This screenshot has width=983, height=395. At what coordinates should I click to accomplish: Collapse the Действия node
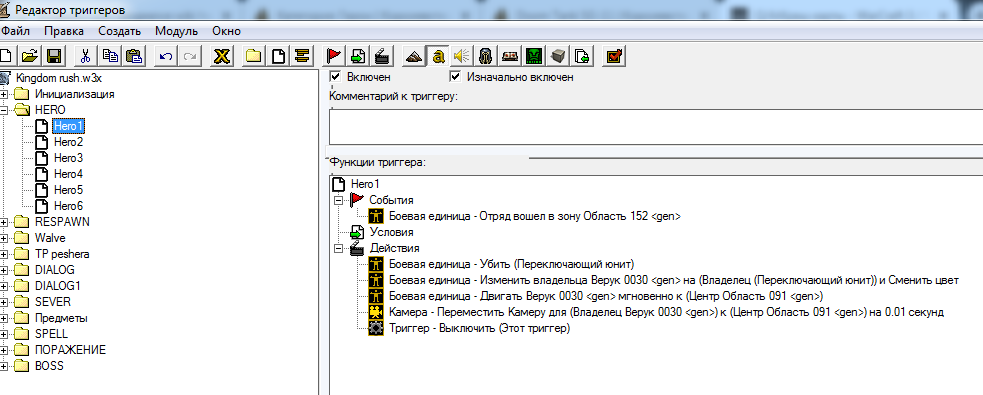(339, 248)
